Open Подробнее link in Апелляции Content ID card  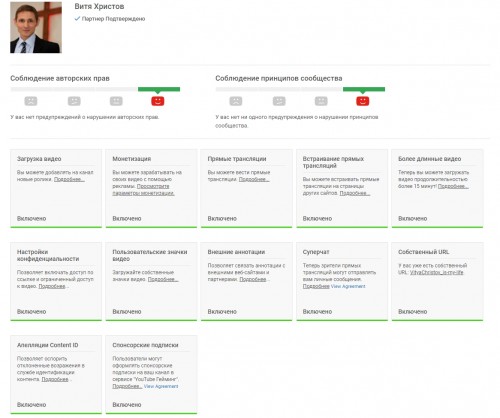click(55, 379)
